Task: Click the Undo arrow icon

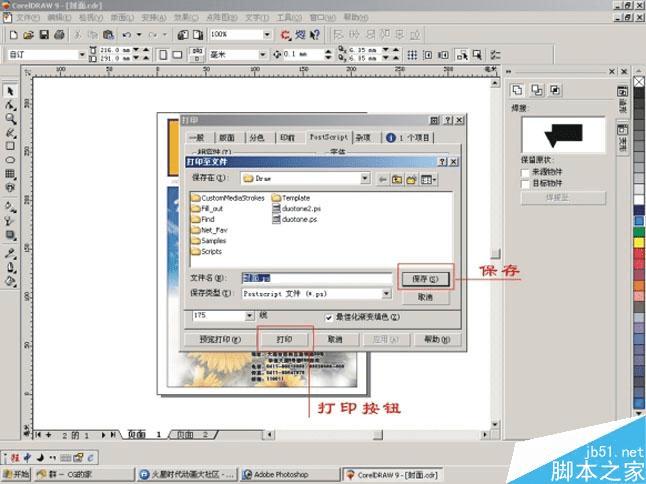Action: pos(127,35)
